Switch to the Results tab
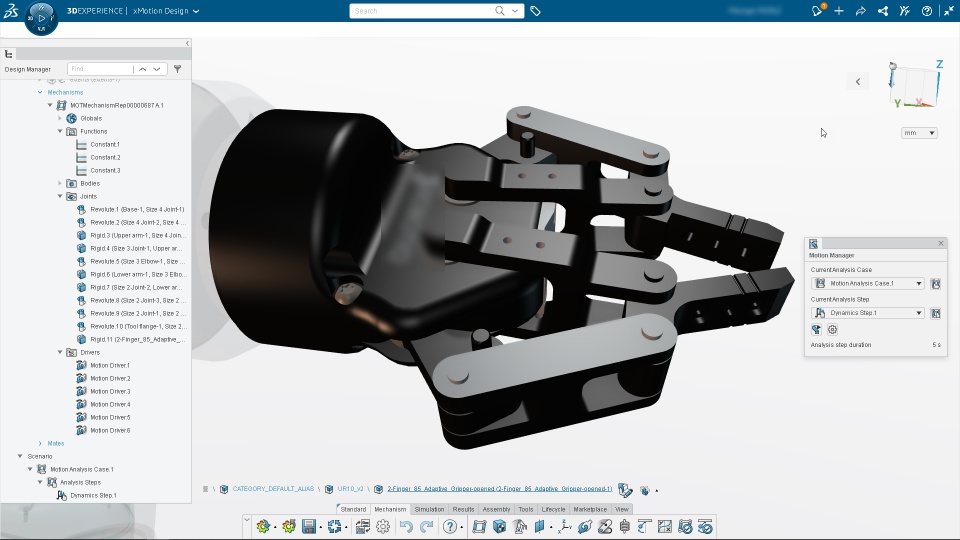 coord(463,509)
